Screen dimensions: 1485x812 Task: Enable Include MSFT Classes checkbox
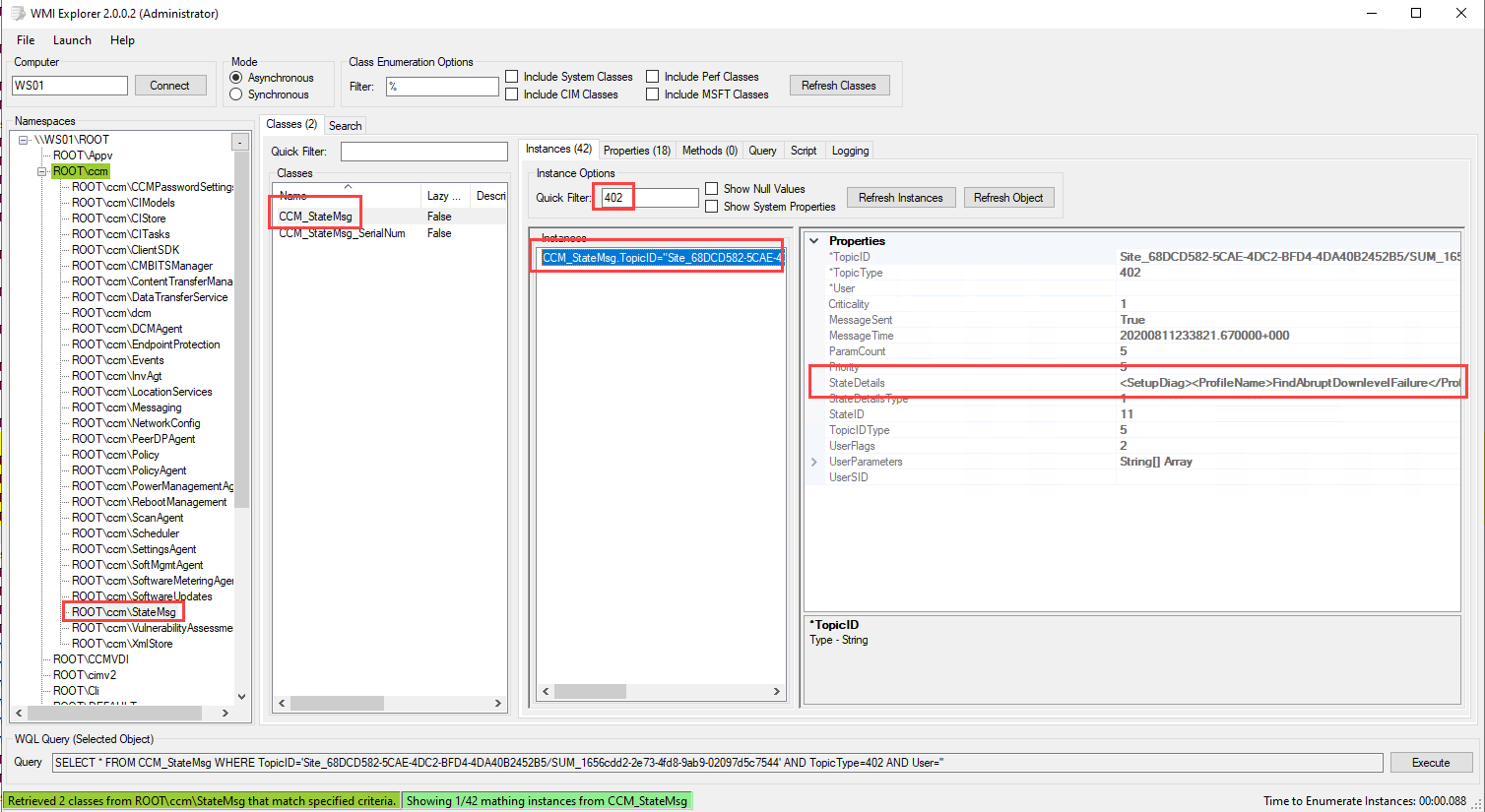pos(653,94)
